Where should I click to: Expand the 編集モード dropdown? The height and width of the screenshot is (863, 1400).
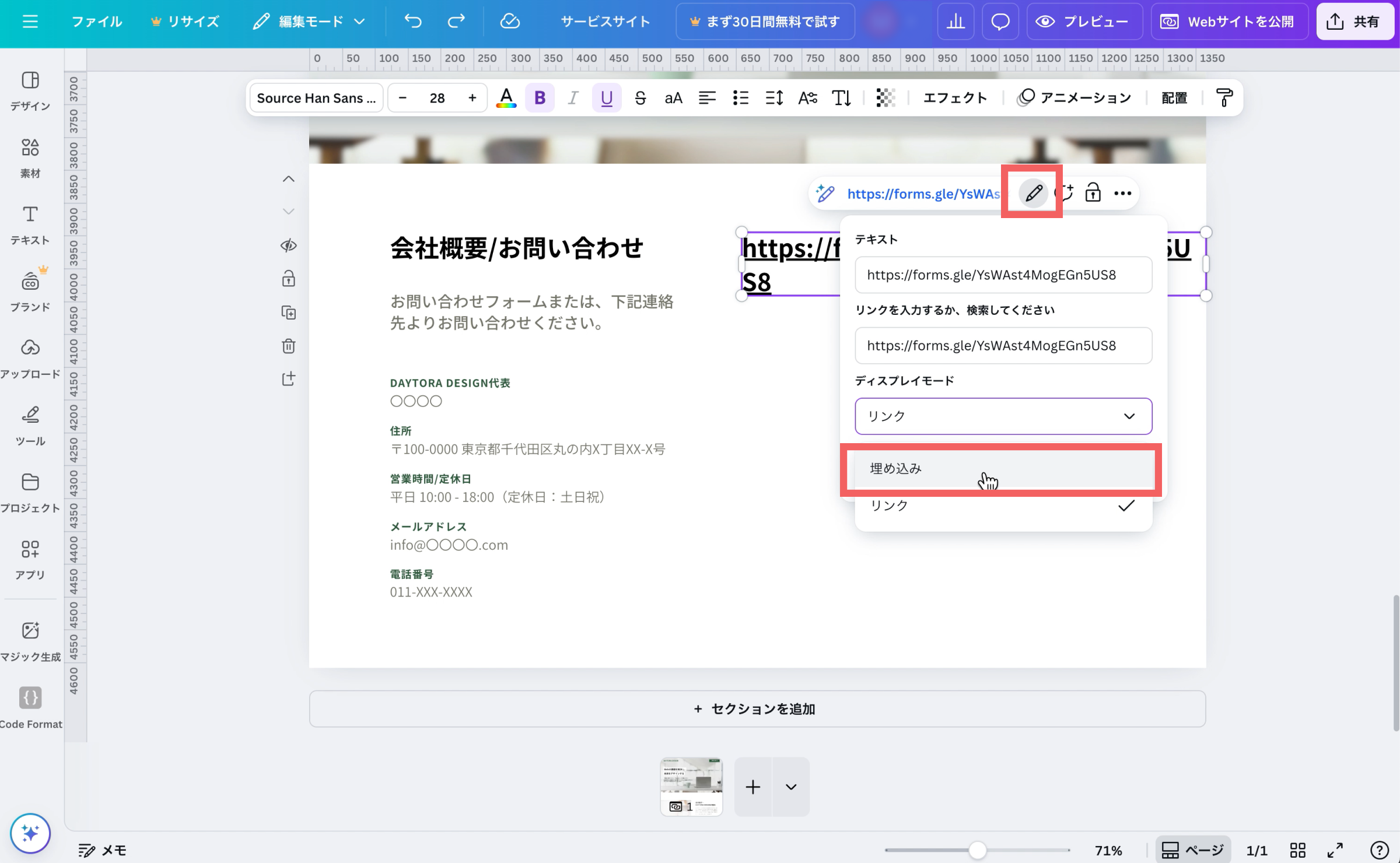point(309,22)
